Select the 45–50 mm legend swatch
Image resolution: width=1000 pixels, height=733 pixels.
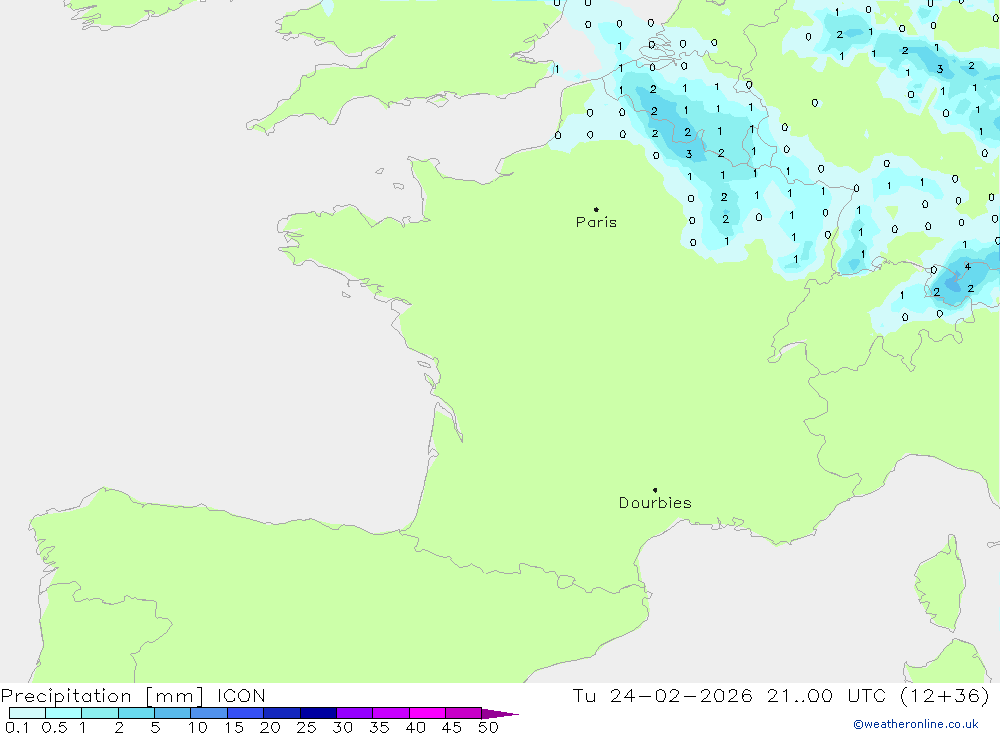(x=463, y=713)
